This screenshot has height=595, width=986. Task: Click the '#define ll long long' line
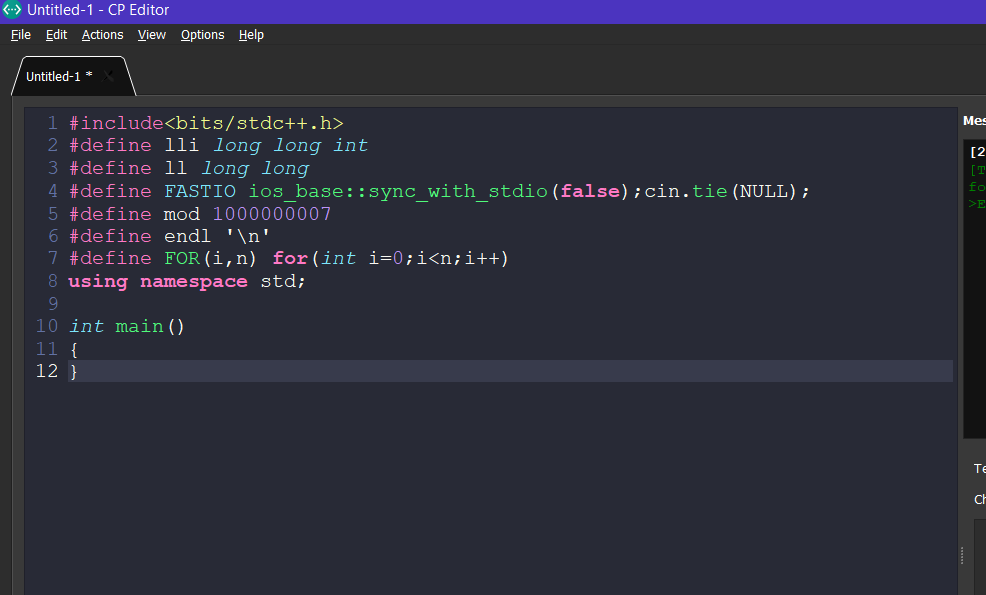click(189, 169)
